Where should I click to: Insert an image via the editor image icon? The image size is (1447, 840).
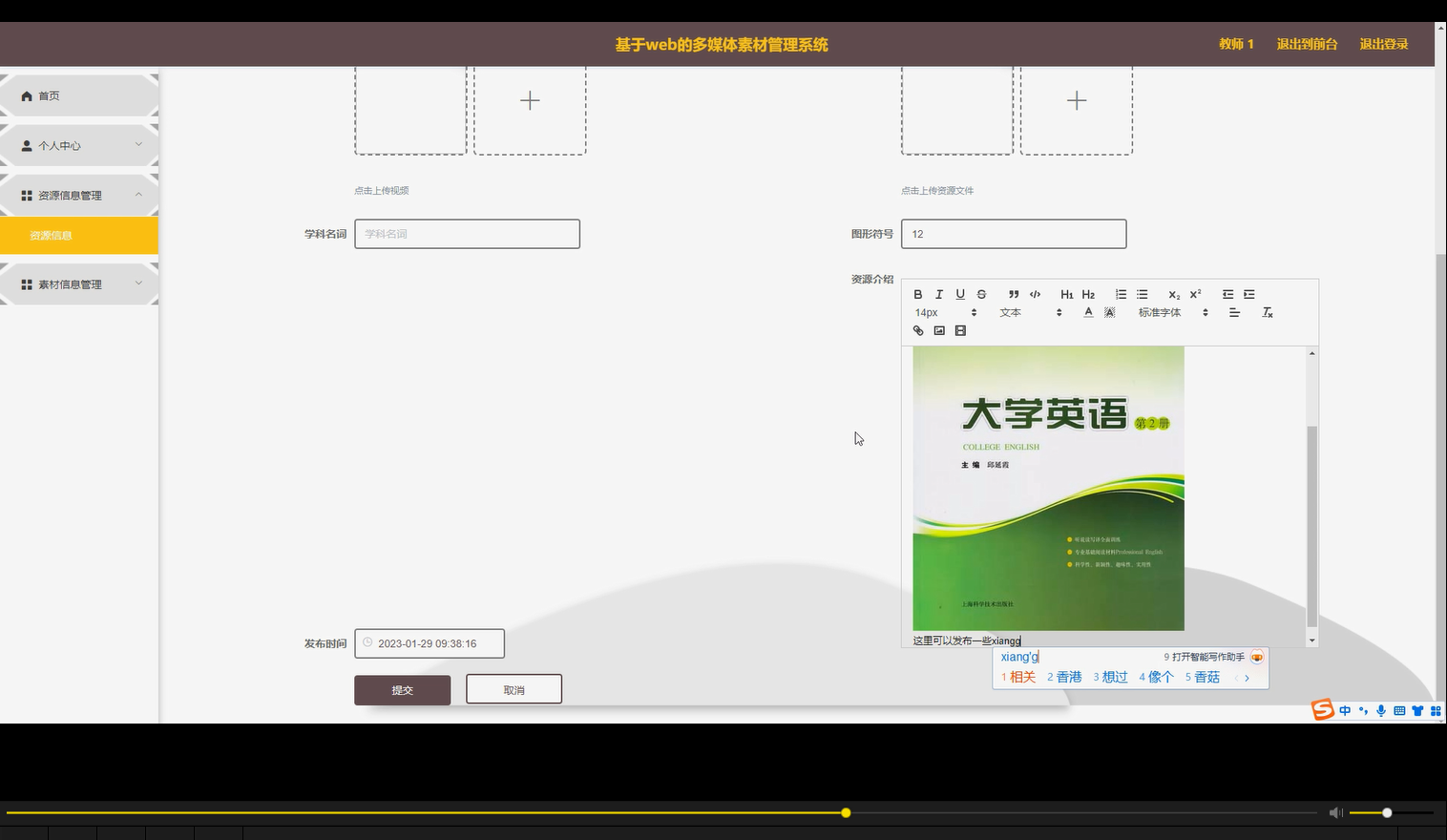click(x=939, y=330)
